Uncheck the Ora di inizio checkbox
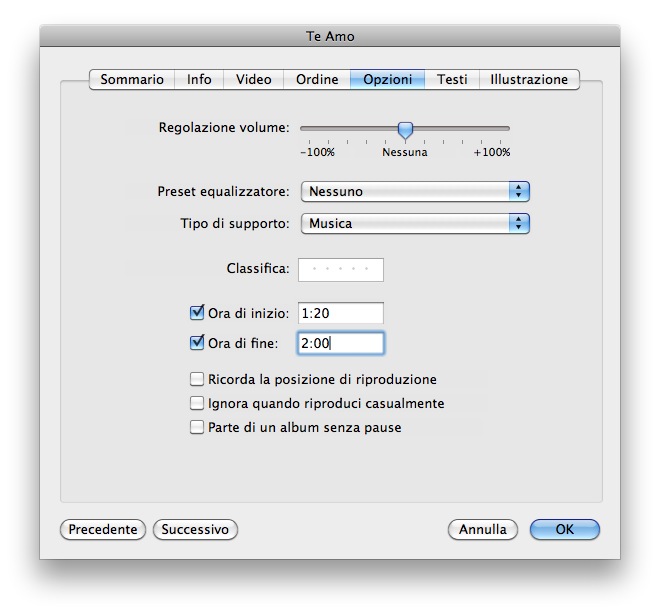 (x=197, y=313)
